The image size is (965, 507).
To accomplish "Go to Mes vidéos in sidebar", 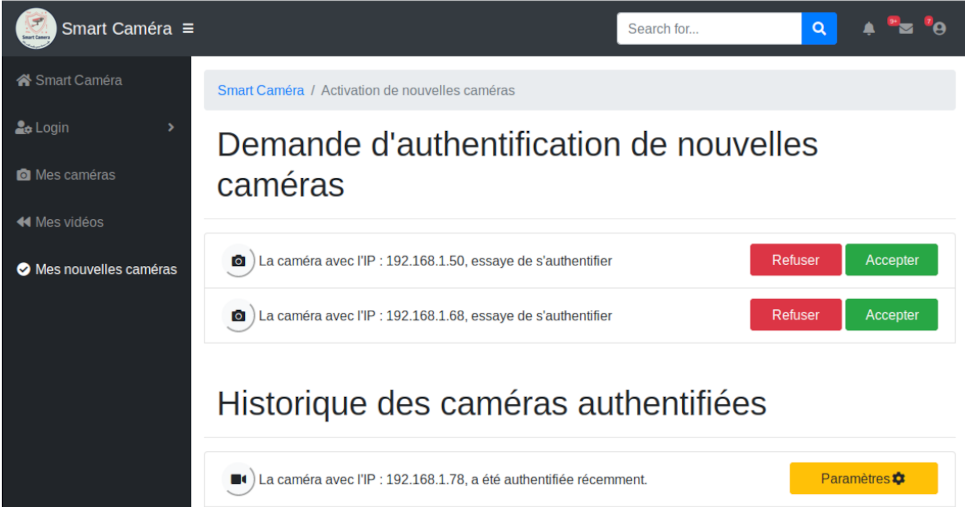I will [x=69, y=222].
